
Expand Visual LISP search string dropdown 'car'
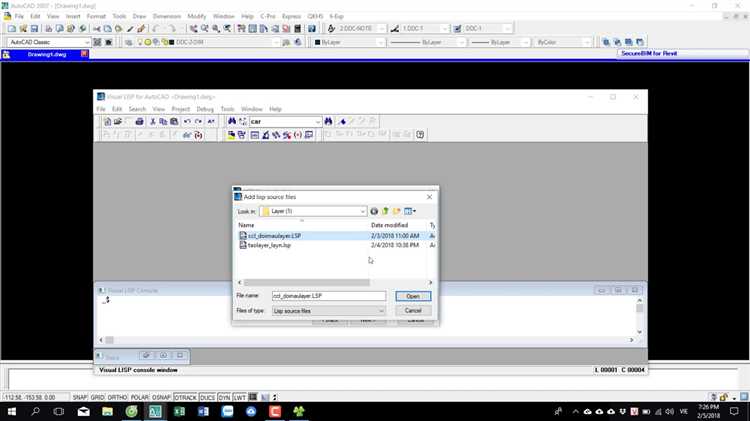point(318,122)
